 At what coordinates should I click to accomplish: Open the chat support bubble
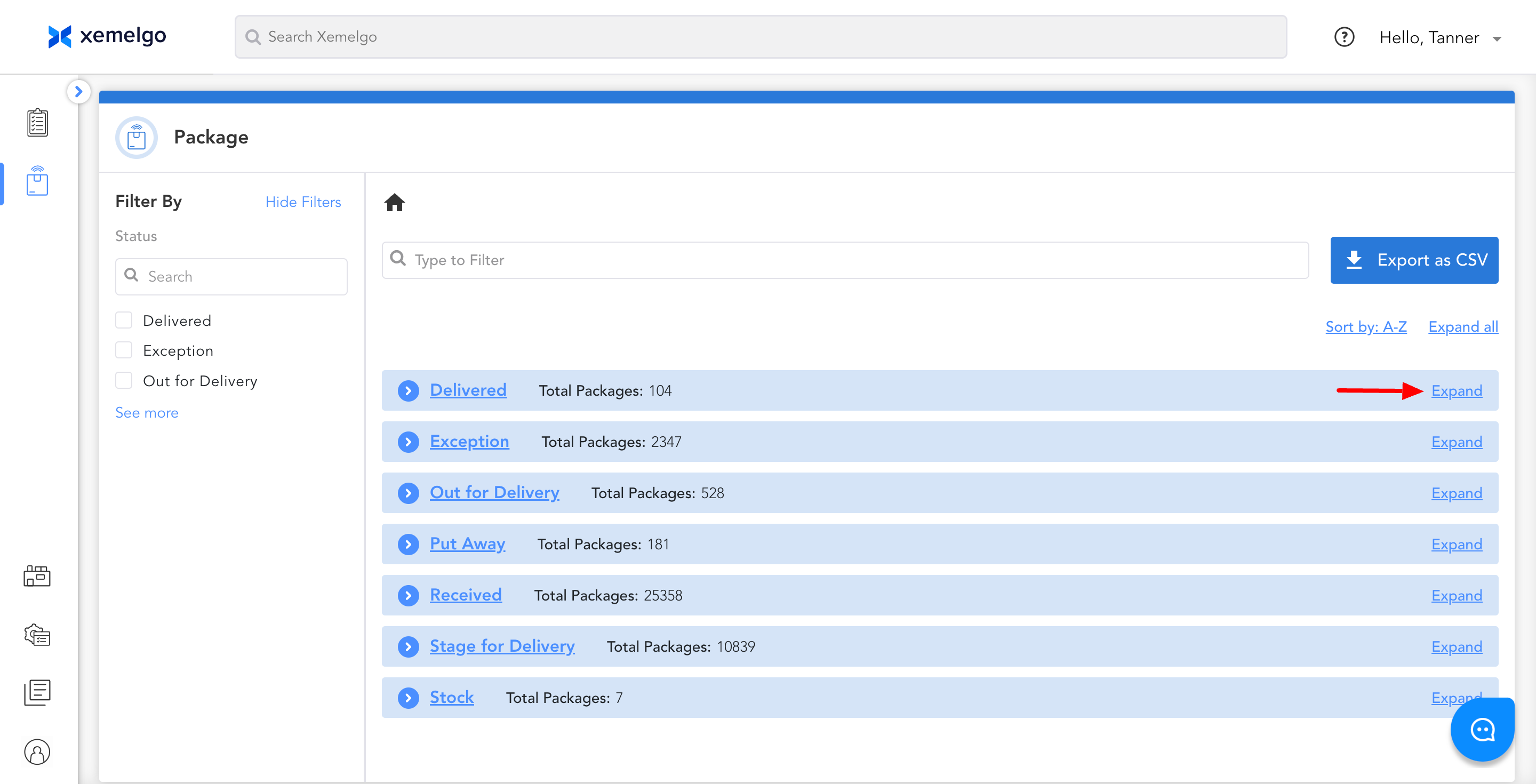pyautogui.click(x=1482, y=729)
